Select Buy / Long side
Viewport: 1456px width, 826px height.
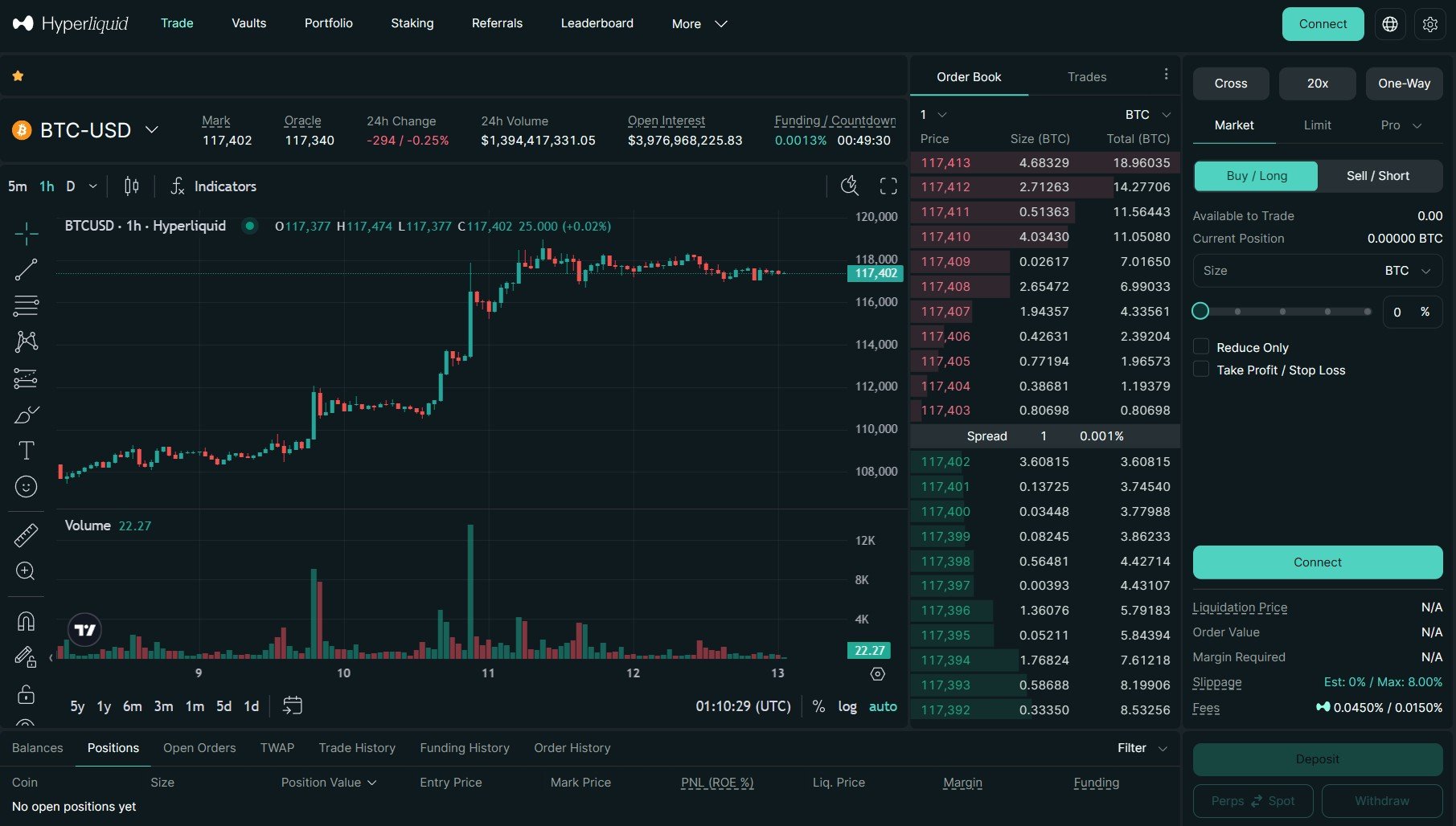click(x=1256, y=176)
